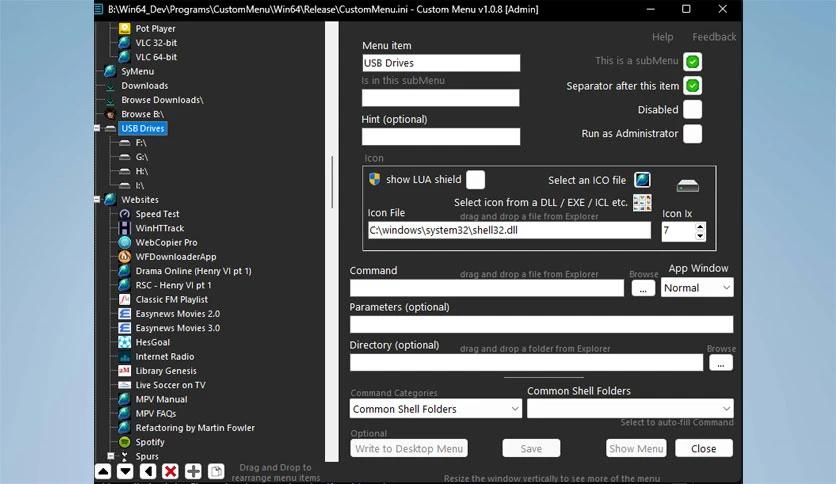836x484 pixels.
Task: Click the Spotify green icon
Action: pyautogui.click(x=124, y=442)
